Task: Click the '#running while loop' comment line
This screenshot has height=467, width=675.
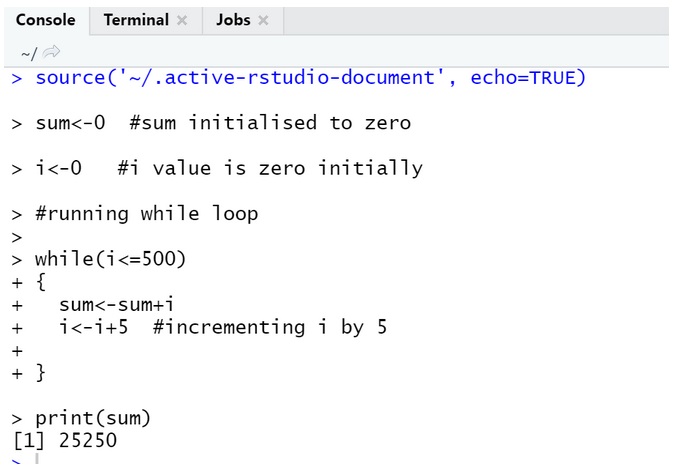Action: pyautogui.click(x=146, y=213)
